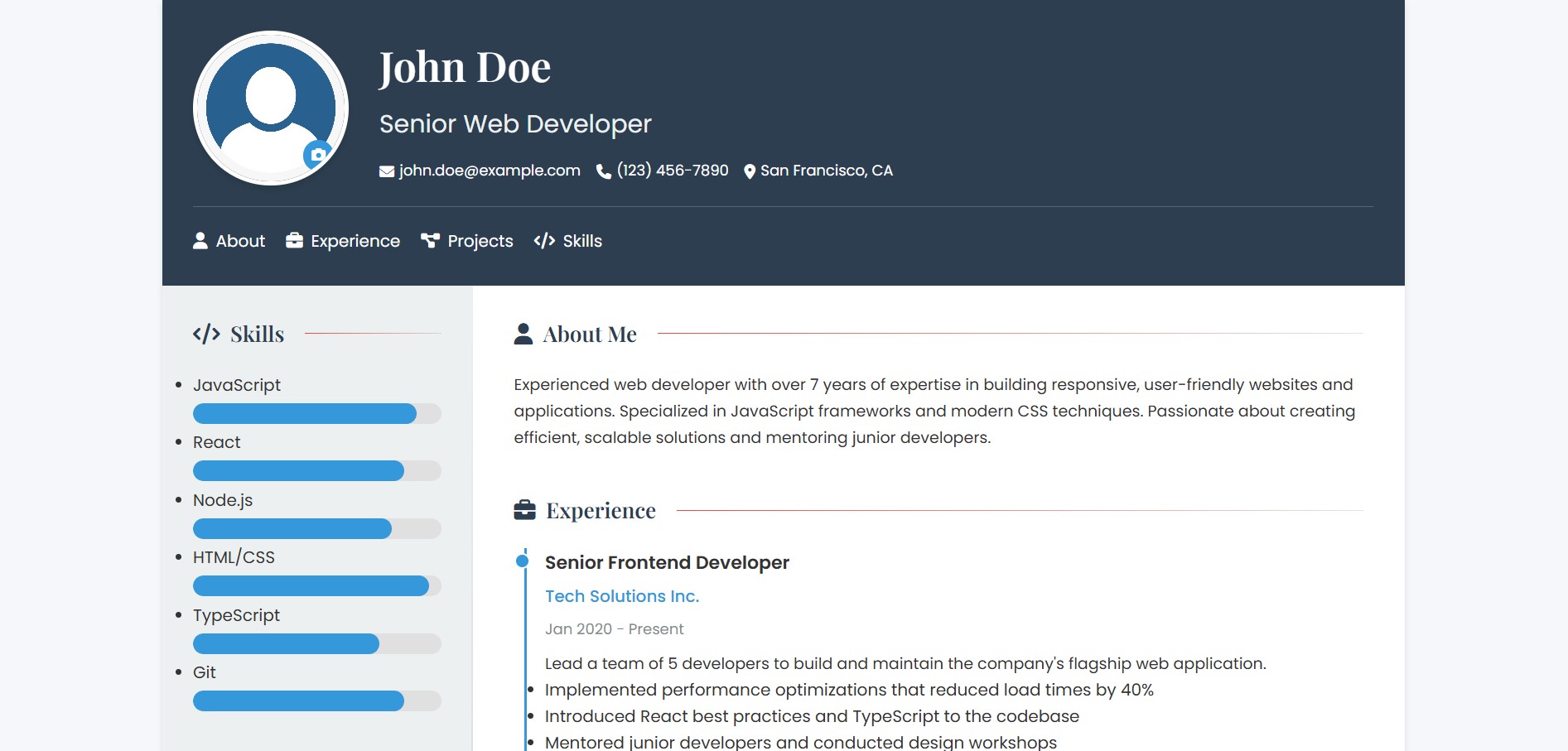1568x751 pixels.
Task: Click the diagram icon beside Projects nav
Action: click(430, 241)
